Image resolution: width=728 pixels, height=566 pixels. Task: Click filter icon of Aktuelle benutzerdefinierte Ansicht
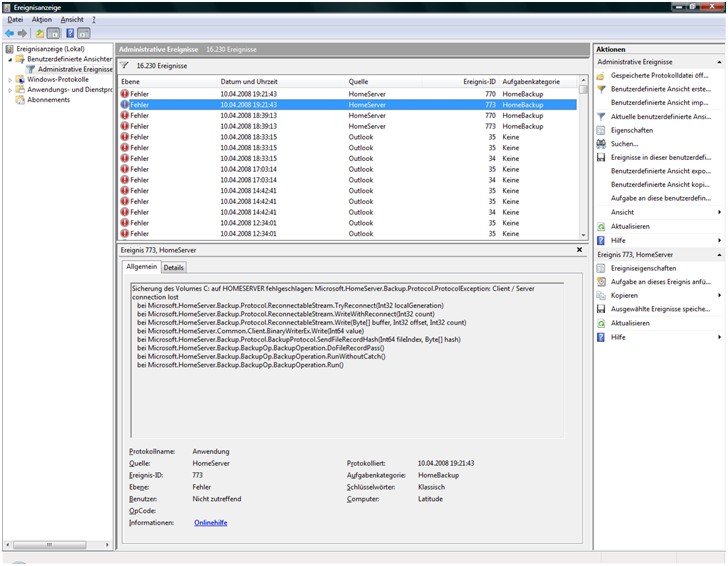tap(601, 117)
